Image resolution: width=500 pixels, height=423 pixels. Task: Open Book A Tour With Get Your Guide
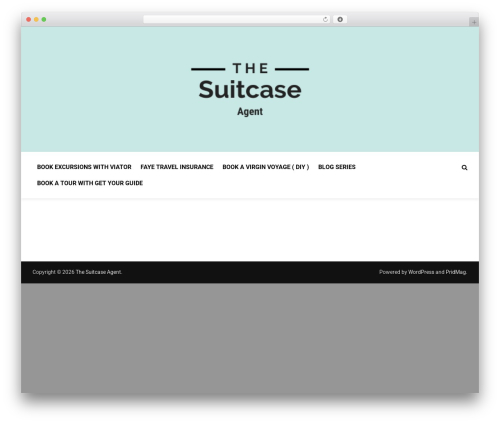tap(90, 183)
